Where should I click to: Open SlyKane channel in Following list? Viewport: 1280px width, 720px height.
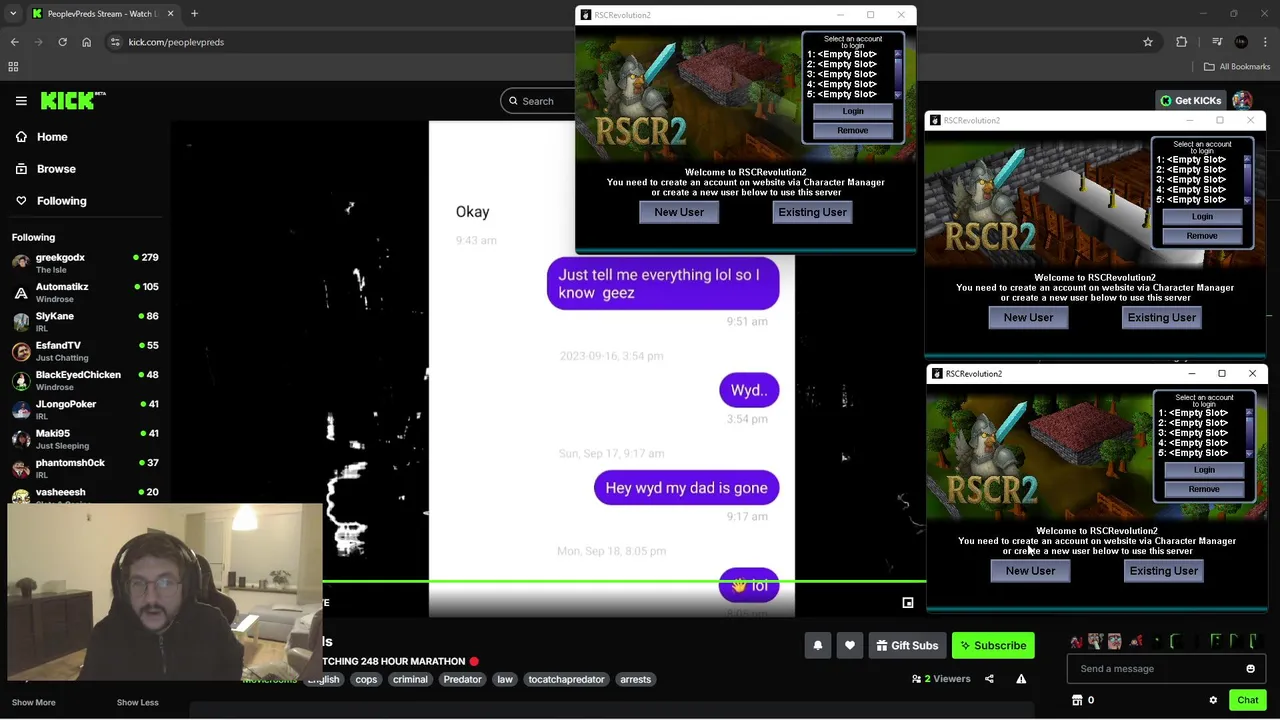85,322
